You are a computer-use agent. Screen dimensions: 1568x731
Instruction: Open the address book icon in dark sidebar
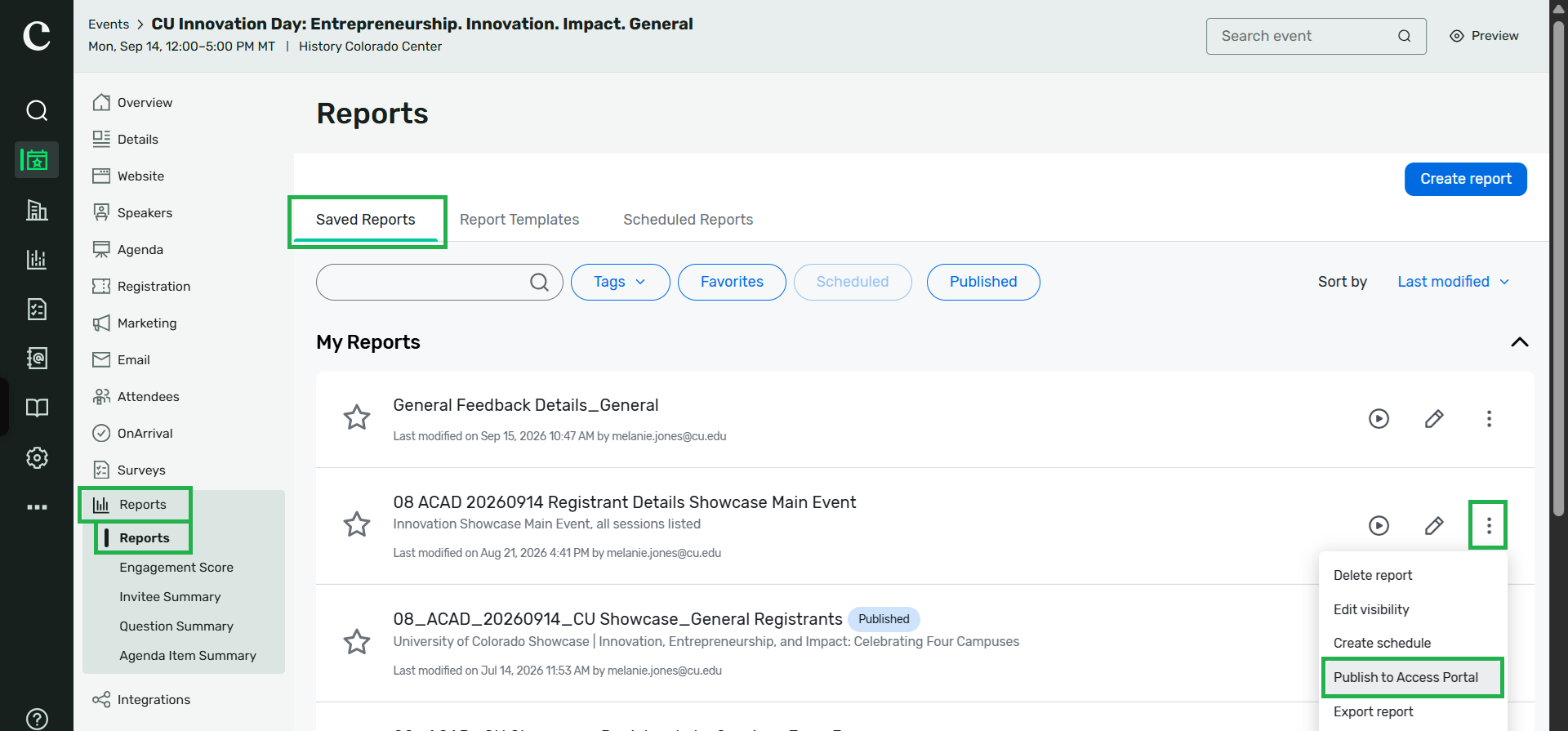[37, 358]
